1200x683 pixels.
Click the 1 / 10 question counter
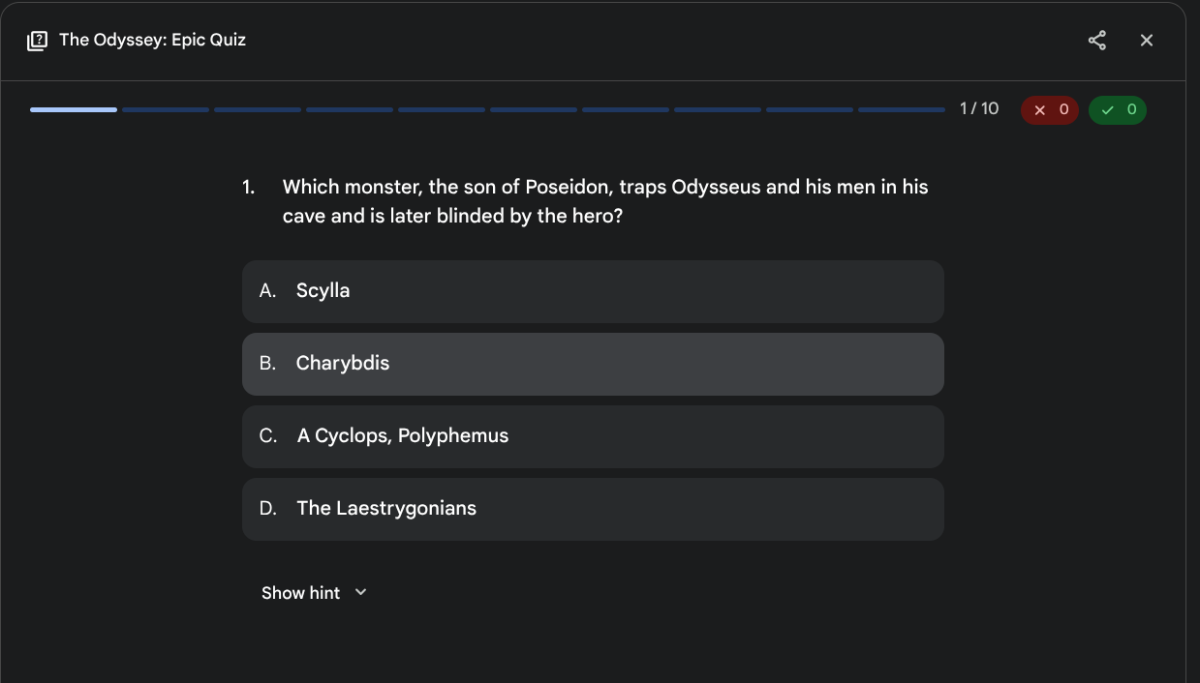[979, 108]
